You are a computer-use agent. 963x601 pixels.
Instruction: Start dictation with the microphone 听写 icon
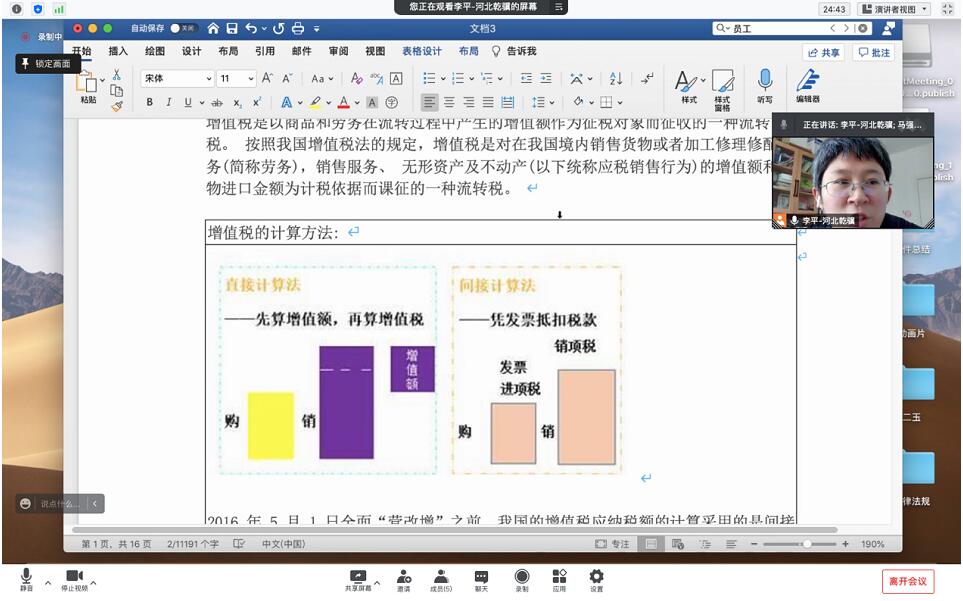(x=765, y=85)
